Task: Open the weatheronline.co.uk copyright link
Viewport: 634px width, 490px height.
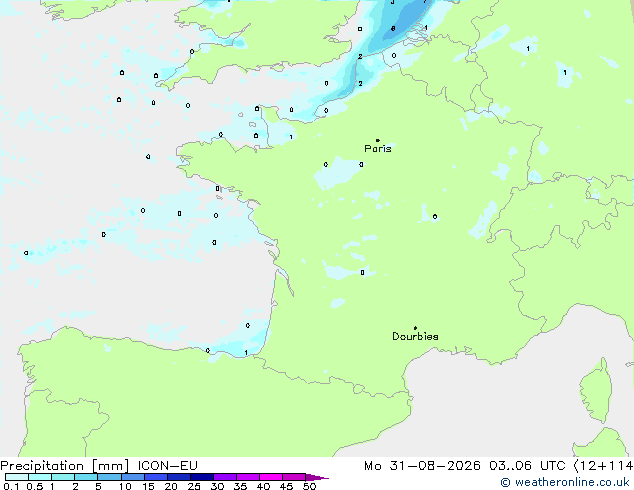Action: 565,482
